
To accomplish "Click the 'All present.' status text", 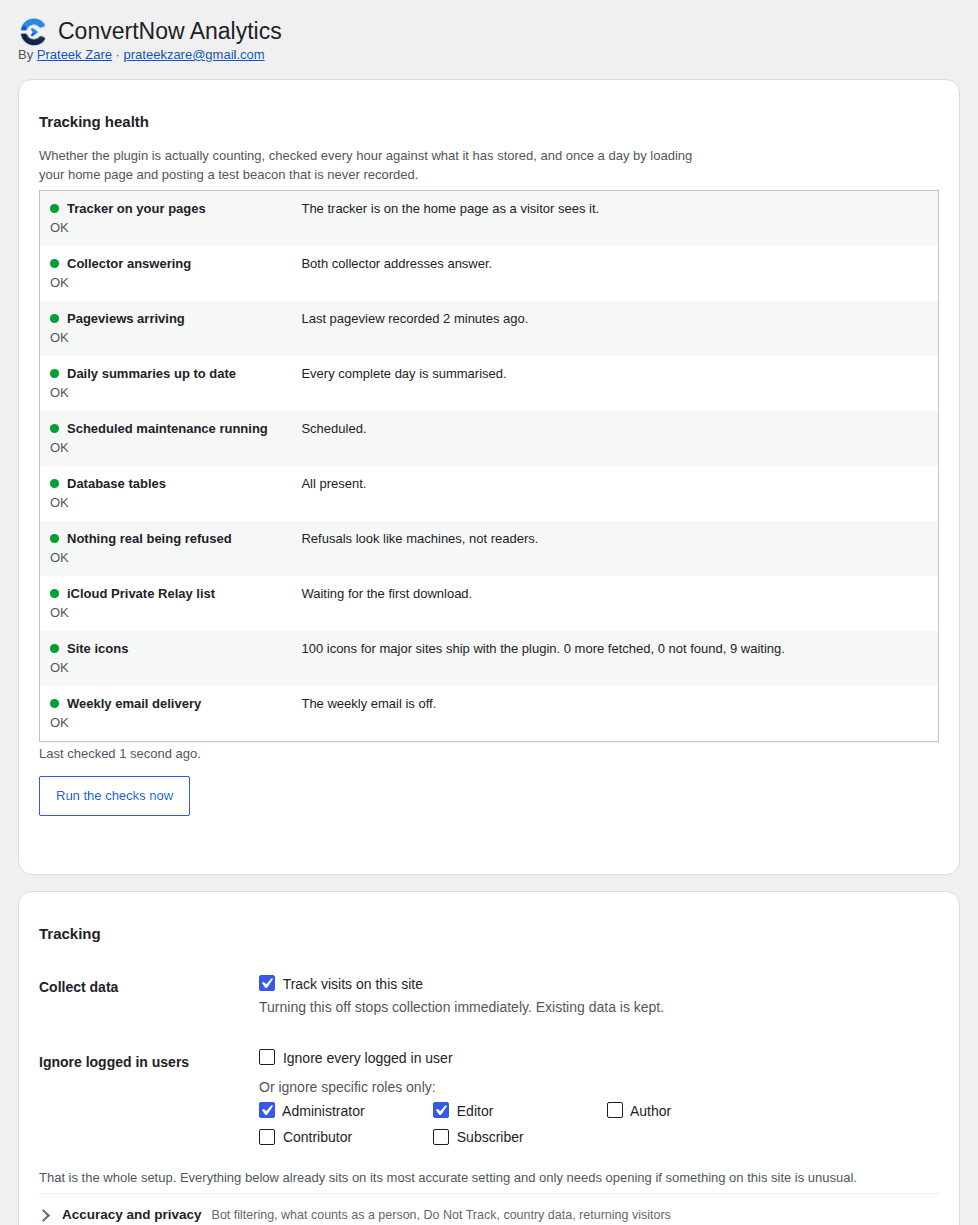I will pyautogui.click(x=334, y=484).
